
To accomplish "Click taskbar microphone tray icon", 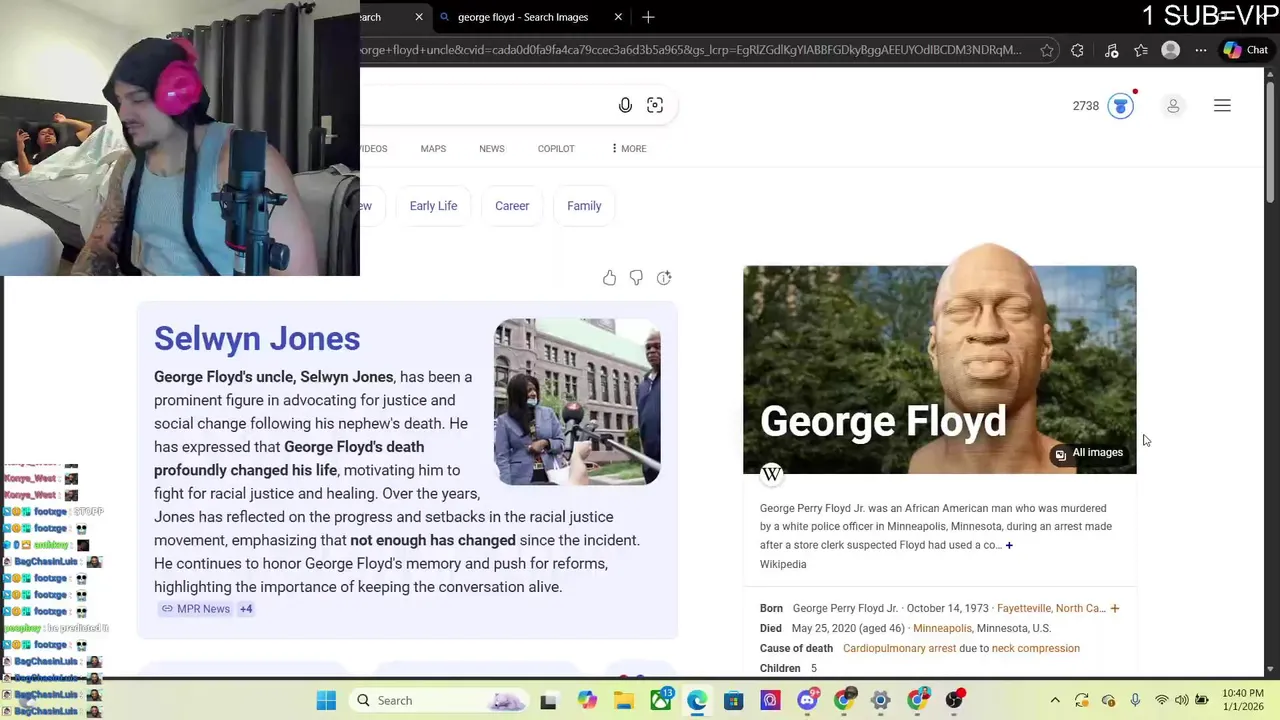I will click(x=1135, y=700).
